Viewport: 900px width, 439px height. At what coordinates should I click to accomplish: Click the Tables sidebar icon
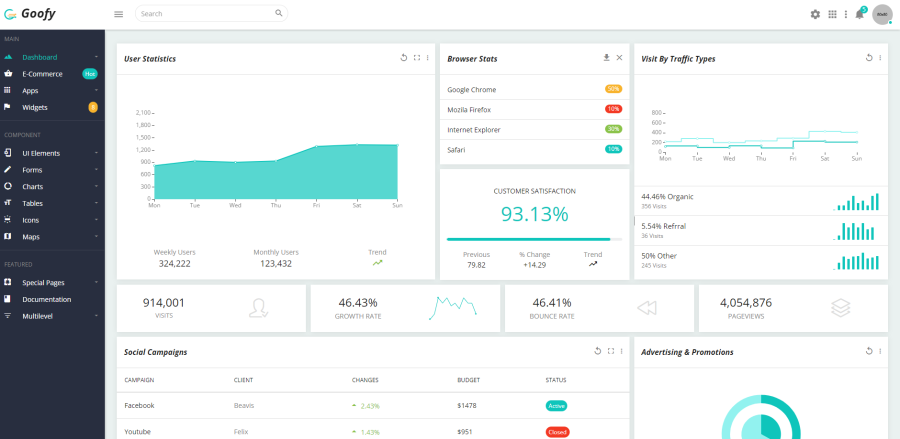[x=7, y=203]
